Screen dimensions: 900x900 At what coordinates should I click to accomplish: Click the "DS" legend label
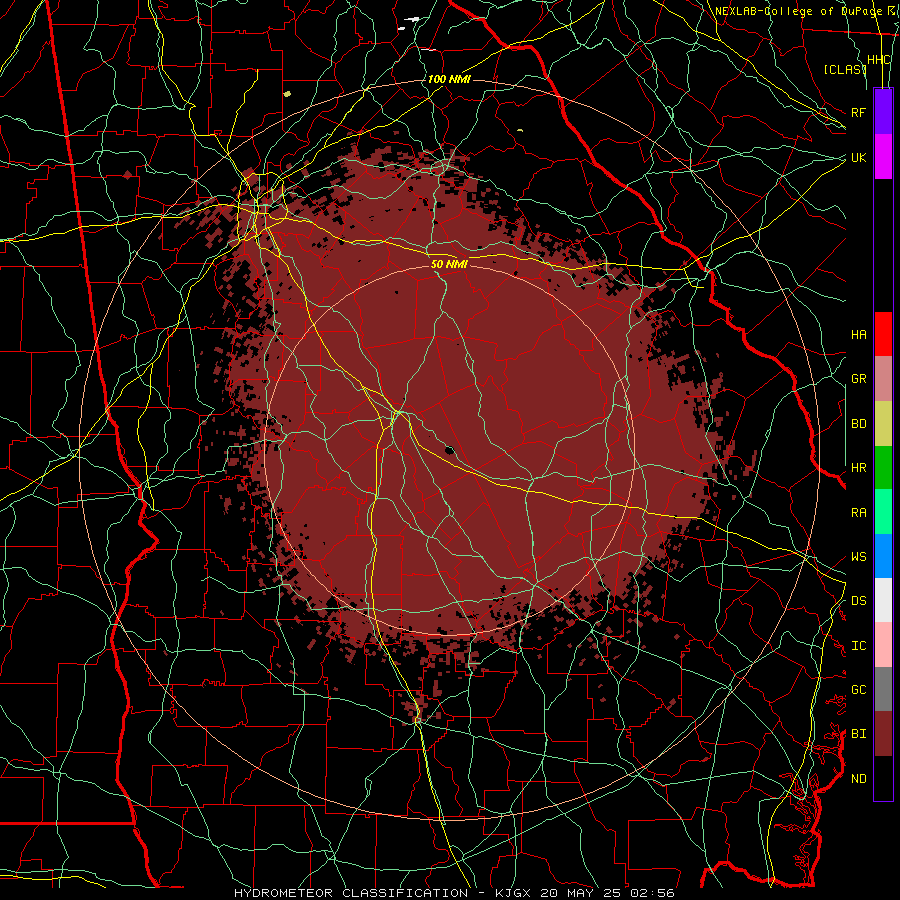(x=858, y=600)
